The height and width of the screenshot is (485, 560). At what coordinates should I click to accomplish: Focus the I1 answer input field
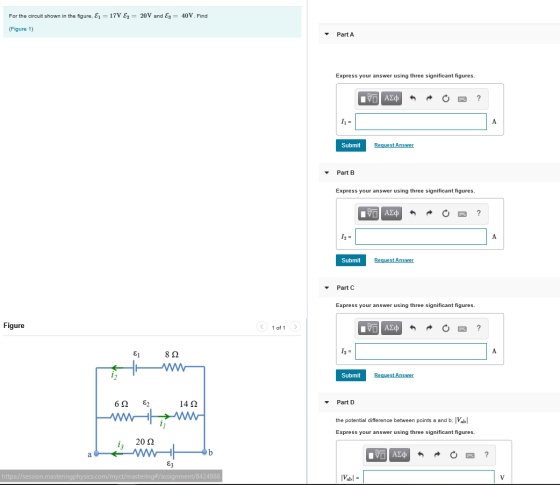click(421, 122)
